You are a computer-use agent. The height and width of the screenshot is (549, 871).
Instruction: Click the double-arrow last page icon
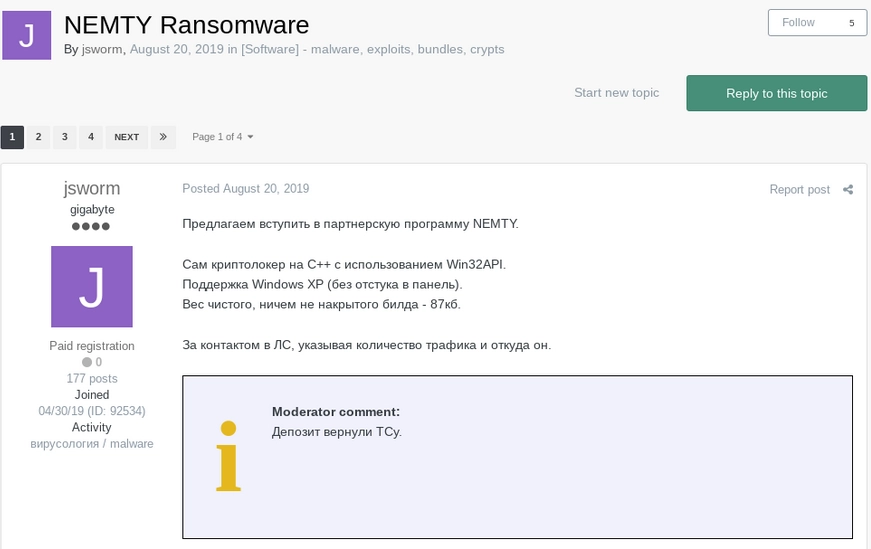click(163, 137)
